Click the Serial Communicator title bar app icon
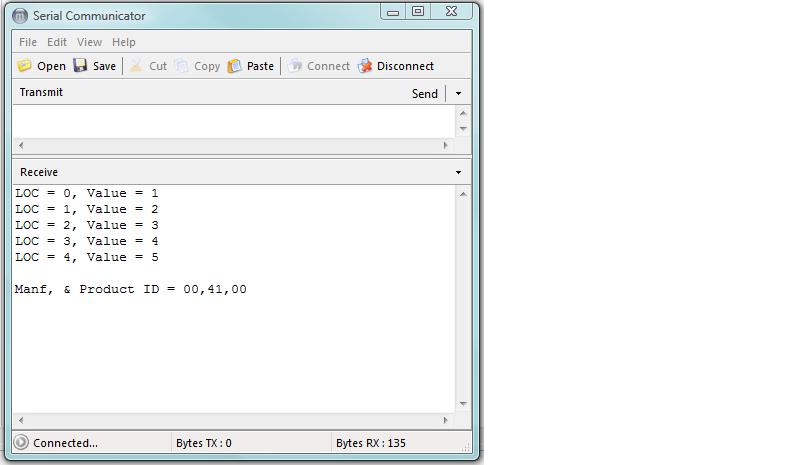The width and height of the screenshot is (785, 465). coord(20,16)
